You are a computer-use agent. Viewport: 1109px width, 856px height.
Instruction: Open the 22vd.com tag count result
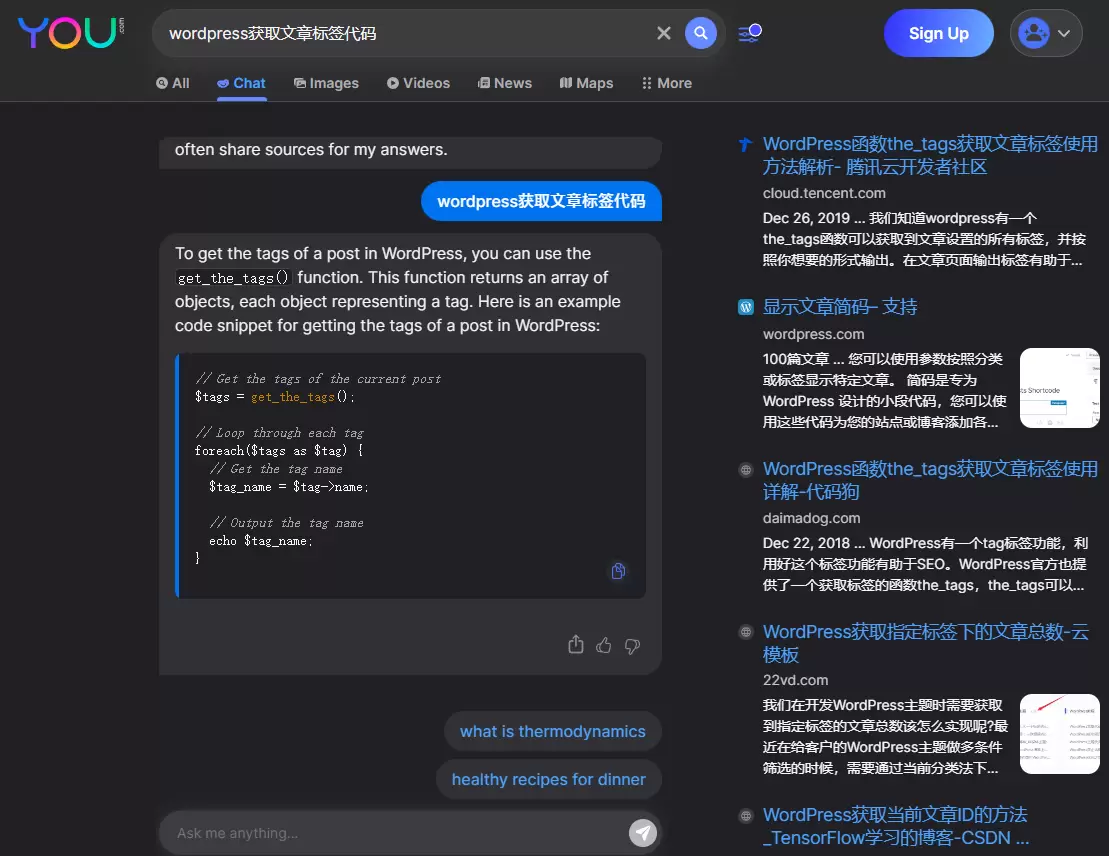coord(926,643)
